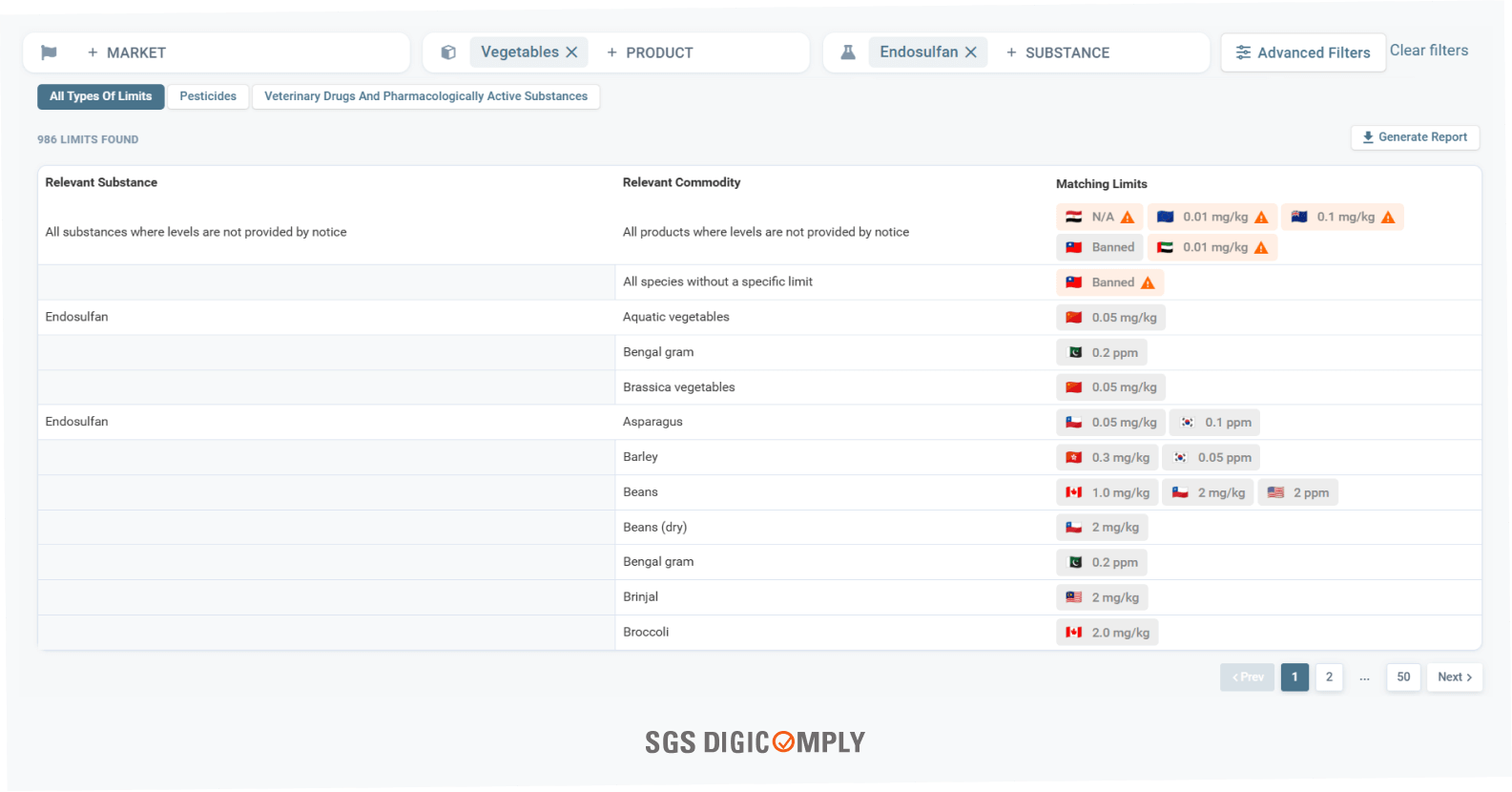1512x792 pixels.
Task: Go to page 50
Action: click(x=1403, y=677)
